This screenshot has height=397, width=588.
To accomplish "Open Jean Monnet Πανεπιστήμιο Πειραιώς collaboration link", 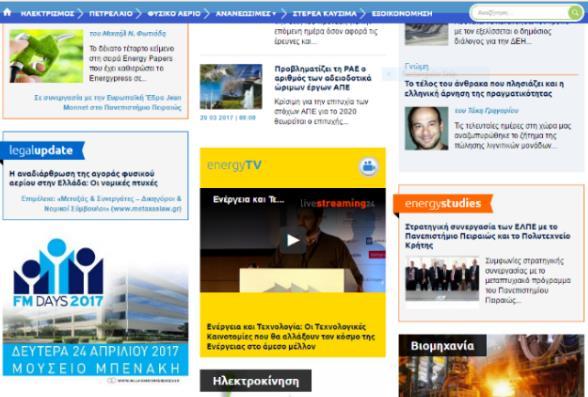I will pyautogui.click(x=108, y=102).
